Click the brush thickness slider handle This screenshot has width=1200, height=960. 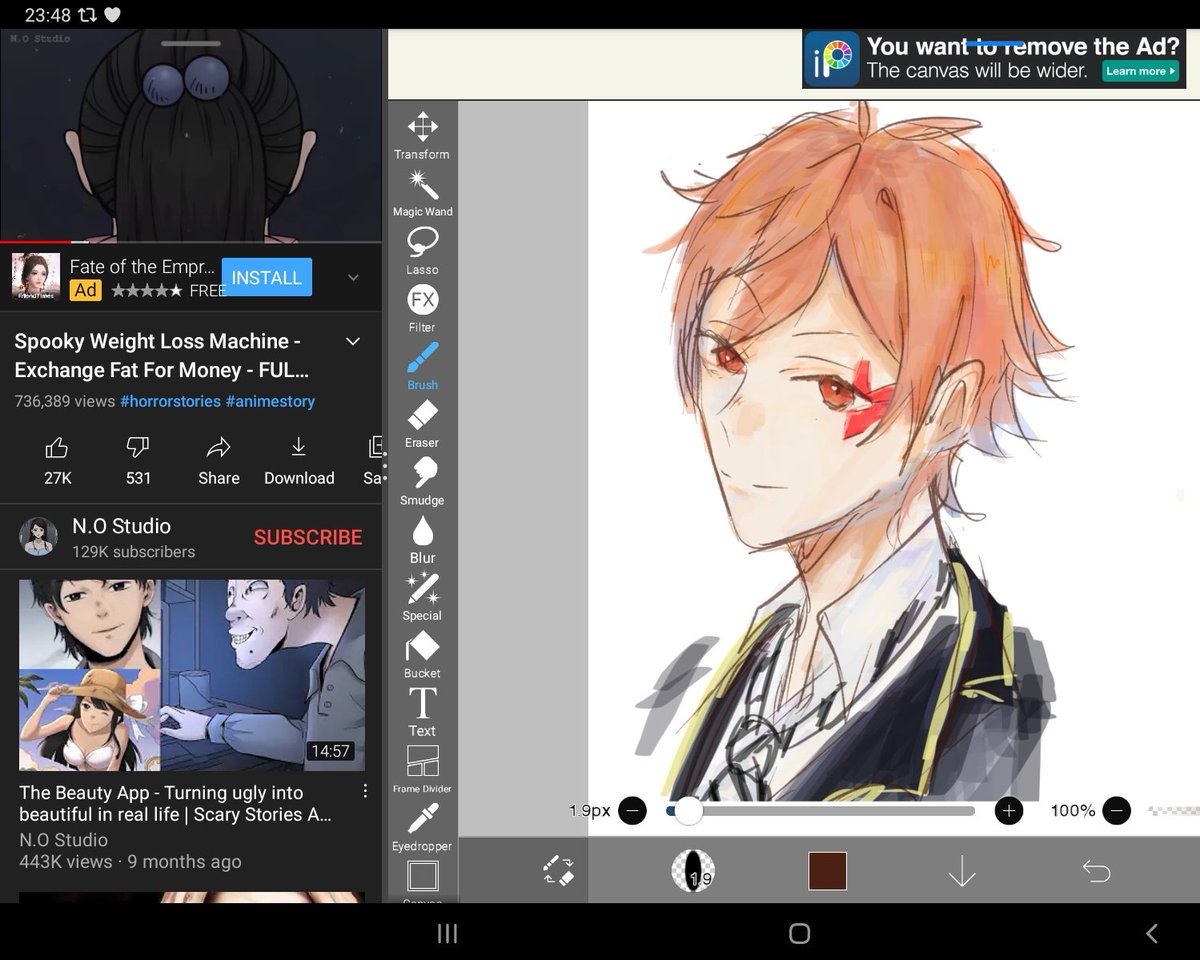click(x=688, y=811)
